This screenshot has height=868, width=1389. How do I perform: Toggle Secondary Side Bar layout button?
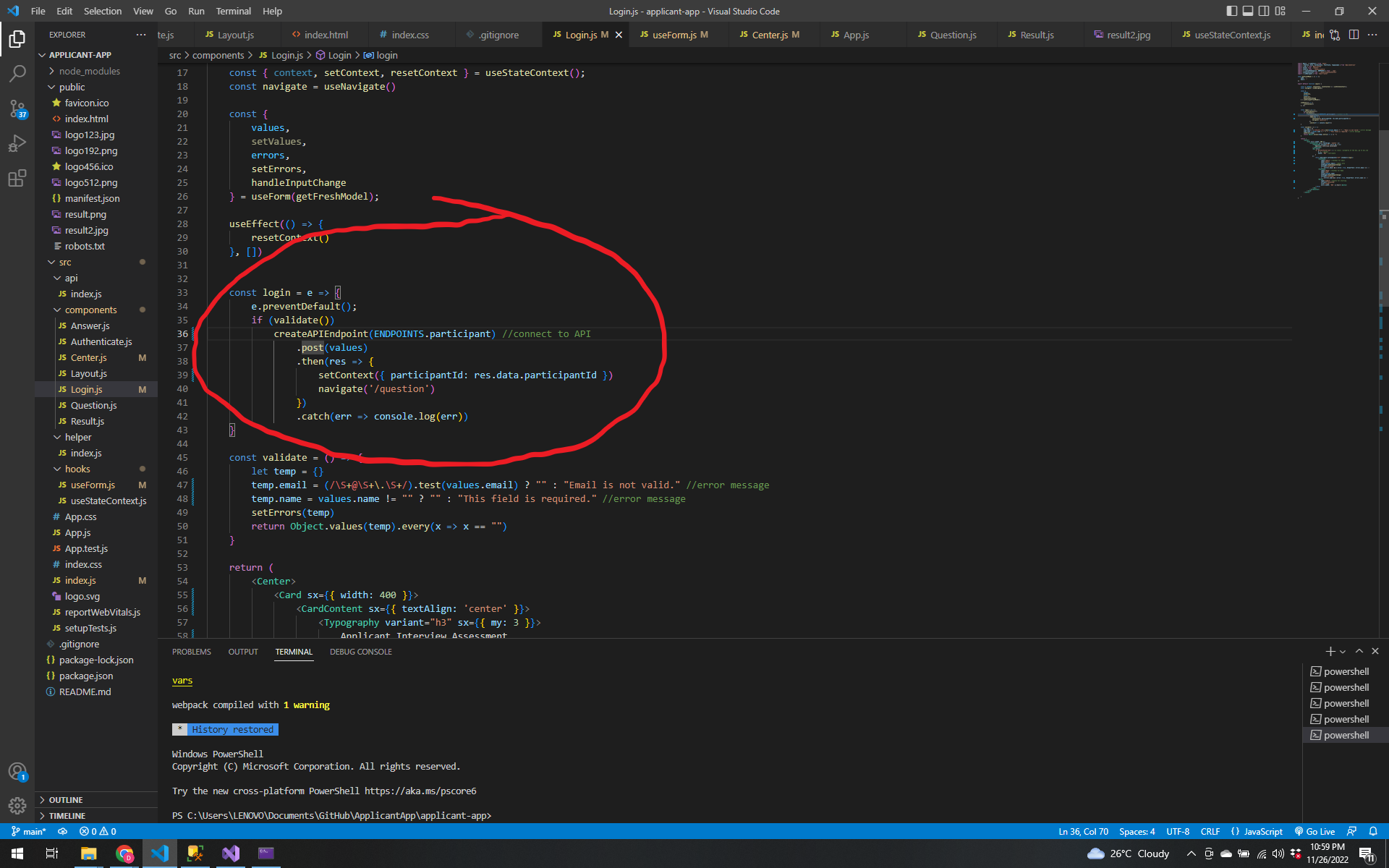(x=1264, y=11)
